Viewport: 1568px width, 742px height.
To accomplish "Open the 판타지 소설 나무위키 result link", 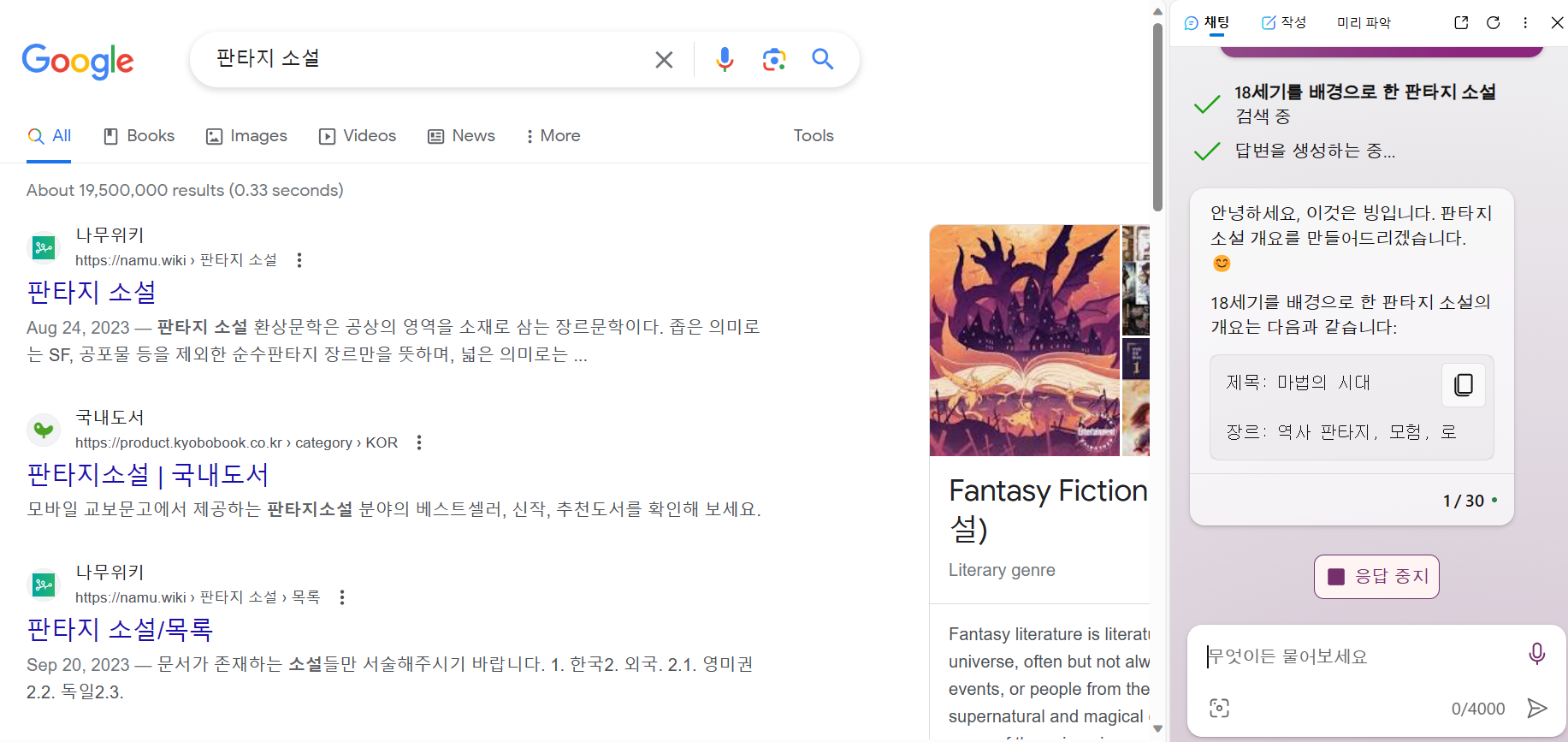I will coord(92,292).
